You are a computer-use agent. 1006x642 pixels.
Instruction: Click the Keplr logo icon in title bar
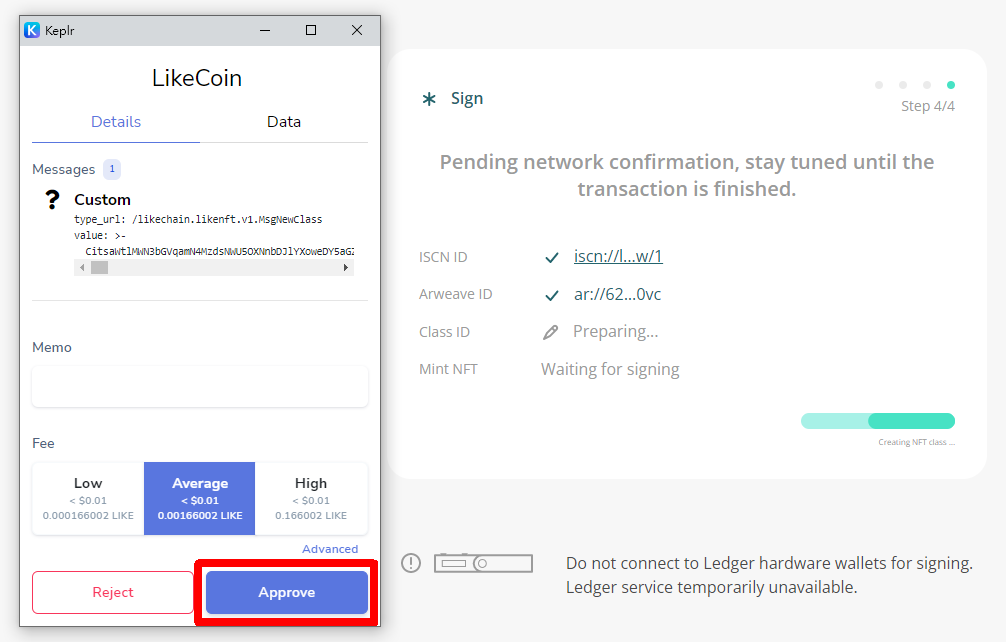(32, 30)
